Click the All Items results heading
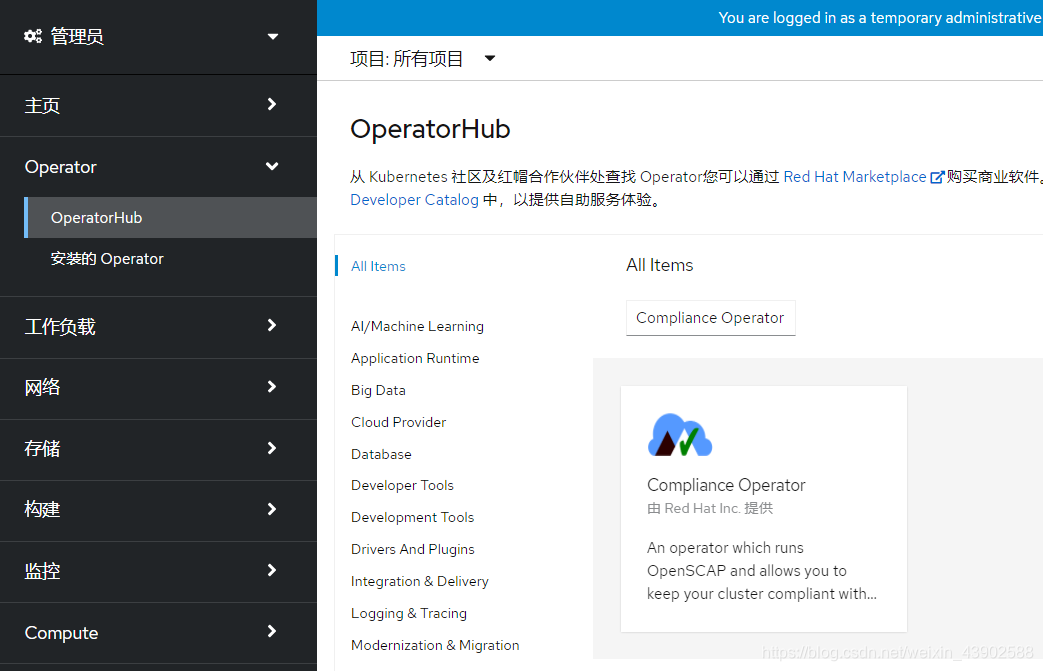This screenshot has height=671, width=1043. pyautogui.click(x=659, y=265)
